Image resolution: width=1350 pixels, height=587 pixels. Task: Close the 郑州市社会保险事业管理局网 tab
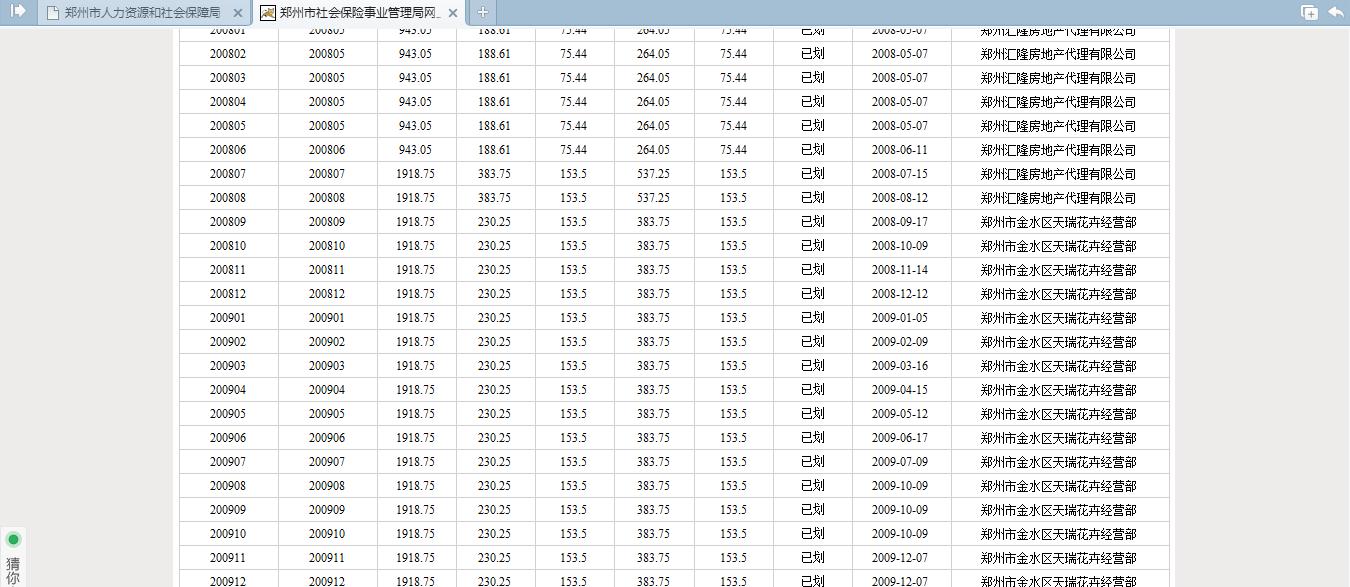(x=453, y=13)
